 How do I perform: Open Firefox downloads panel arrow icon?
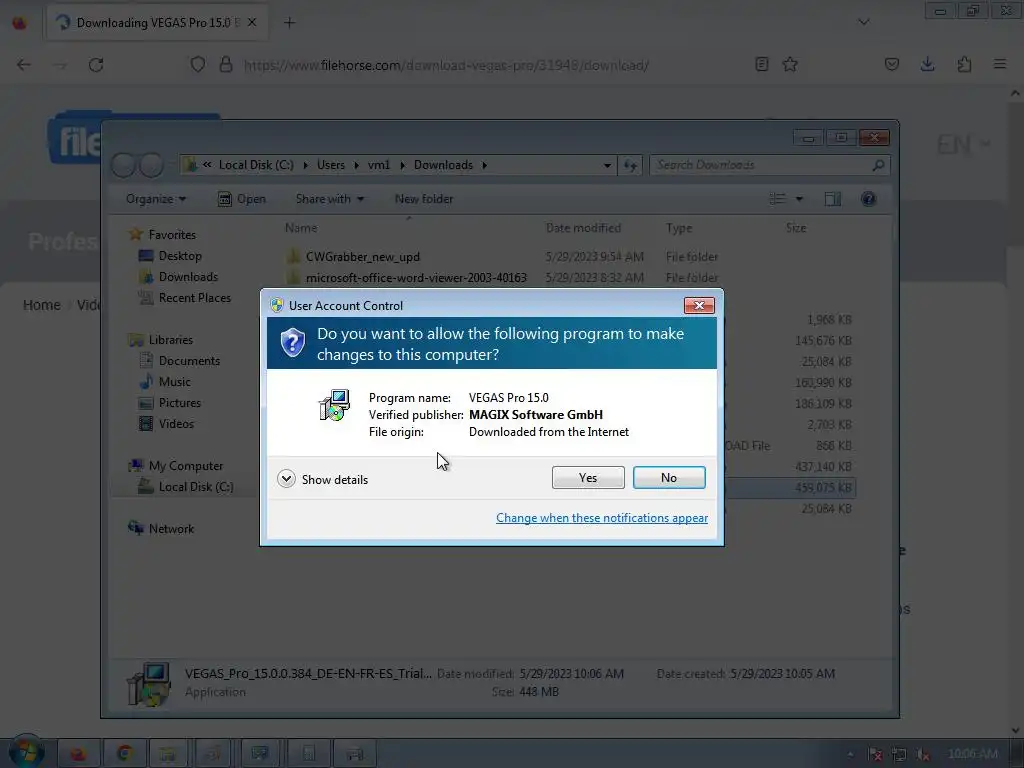point(927,65)
